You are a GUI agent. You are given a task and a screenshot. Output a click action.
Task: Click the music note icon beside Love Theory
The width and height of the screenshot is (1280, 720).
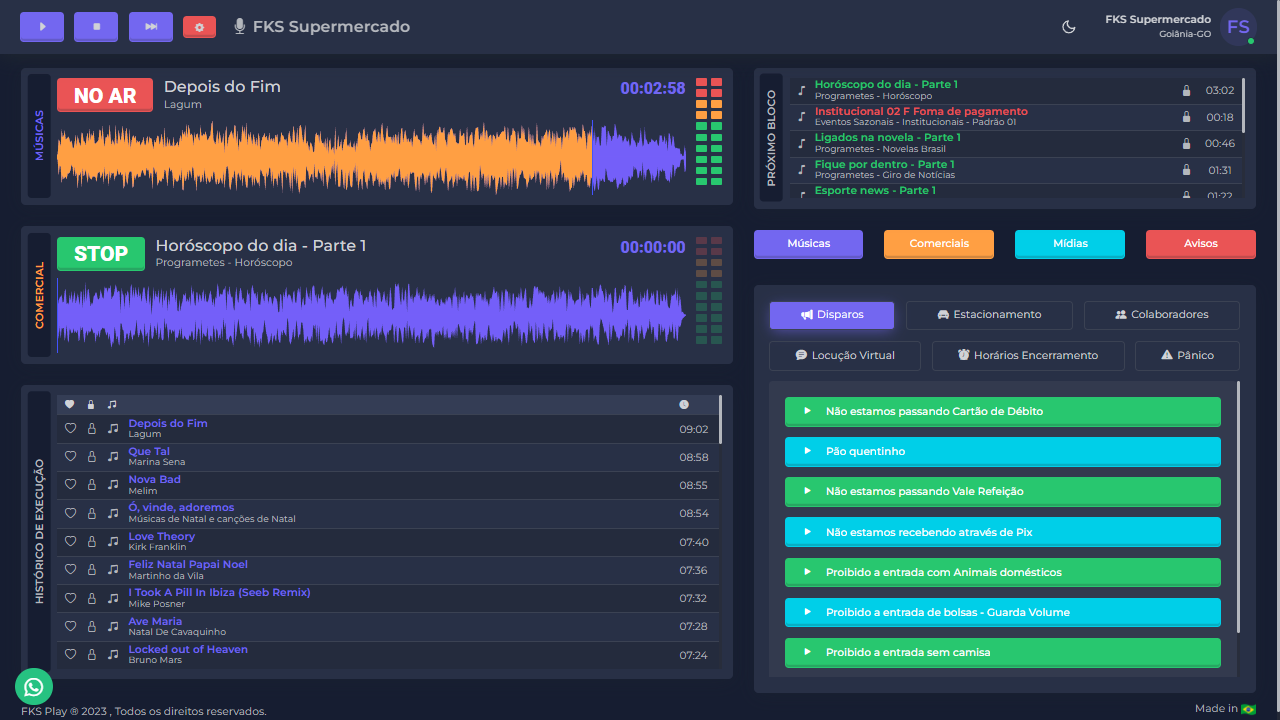(112, 541)
